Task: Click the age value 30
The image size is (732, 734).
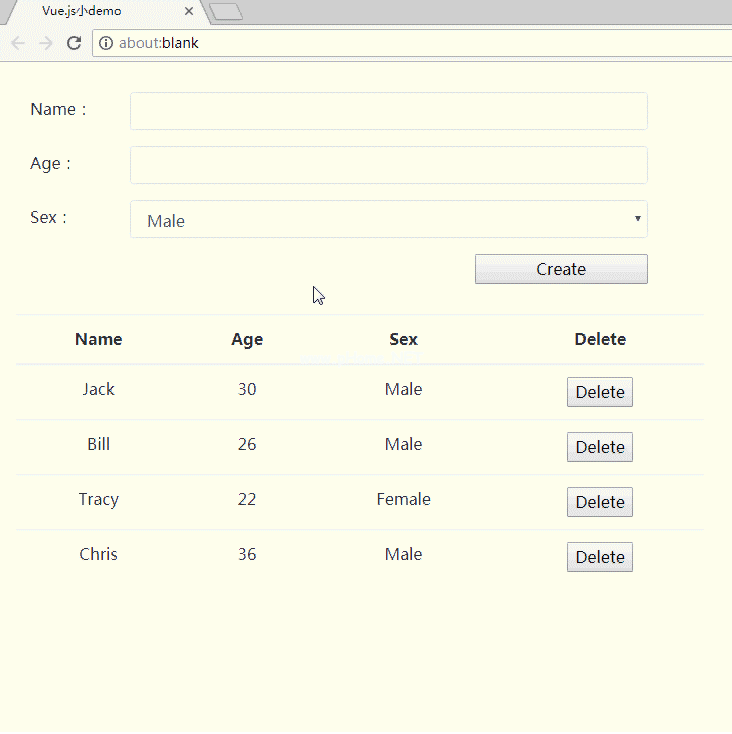Action: pos(247,389)
